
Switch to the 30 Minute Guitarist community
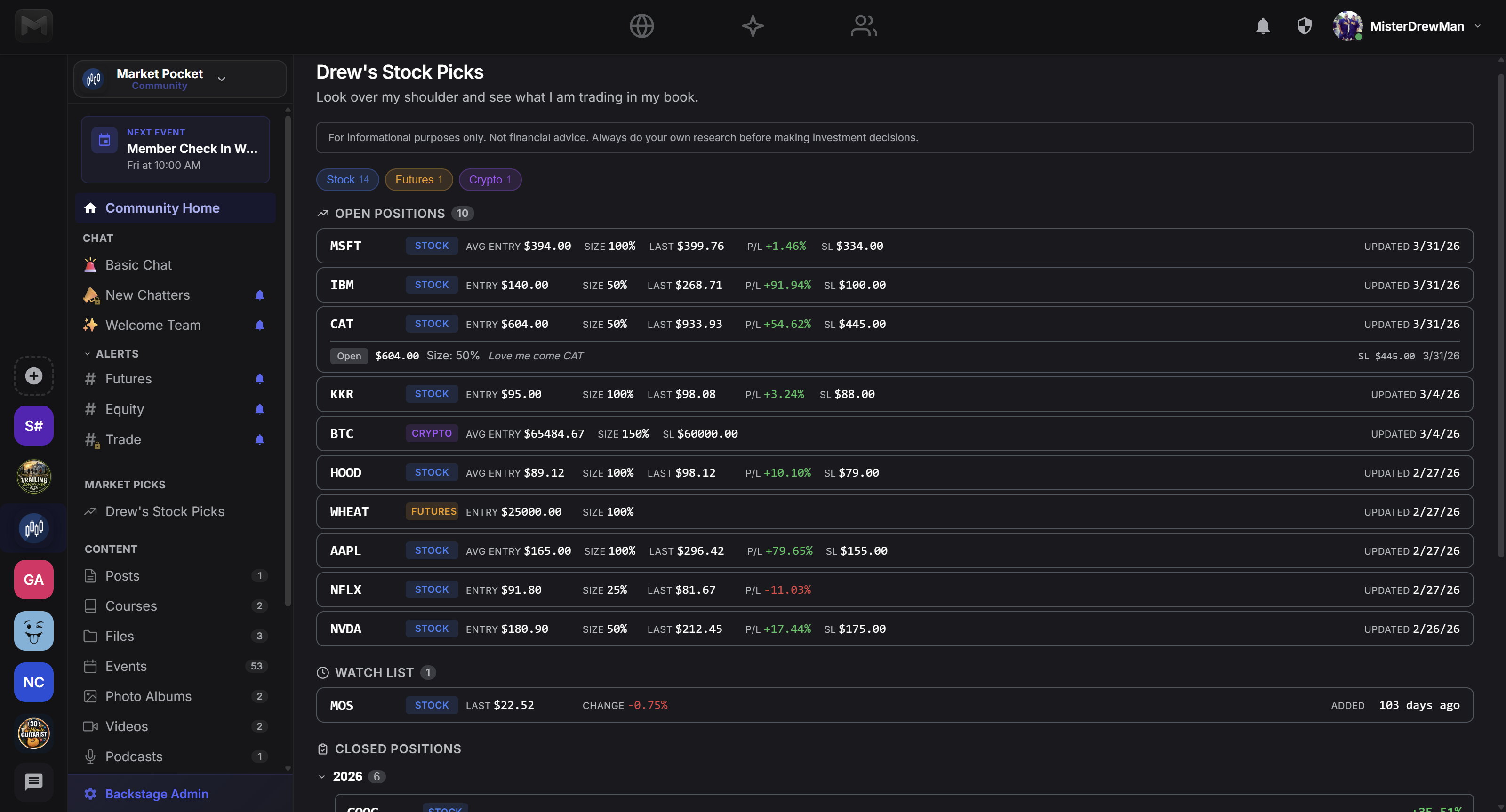pos(33,733)
